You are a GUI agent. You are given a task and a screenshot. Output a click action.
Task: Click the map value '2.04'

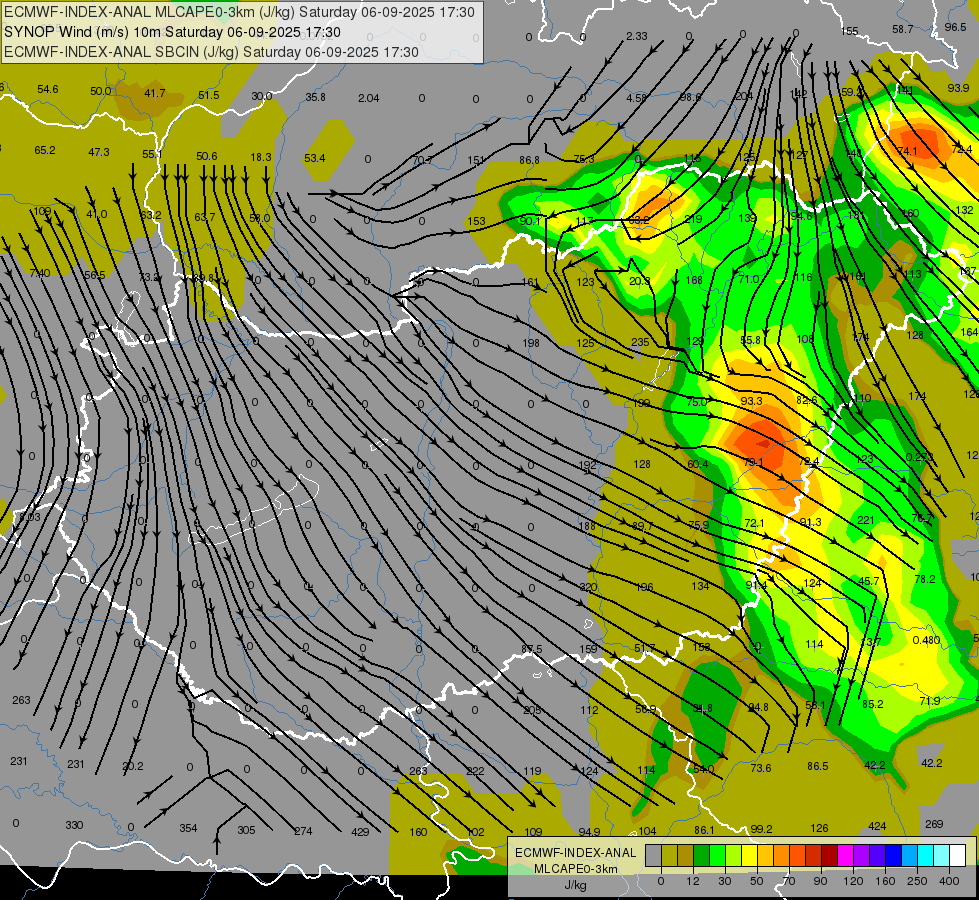tap(368, 98)
